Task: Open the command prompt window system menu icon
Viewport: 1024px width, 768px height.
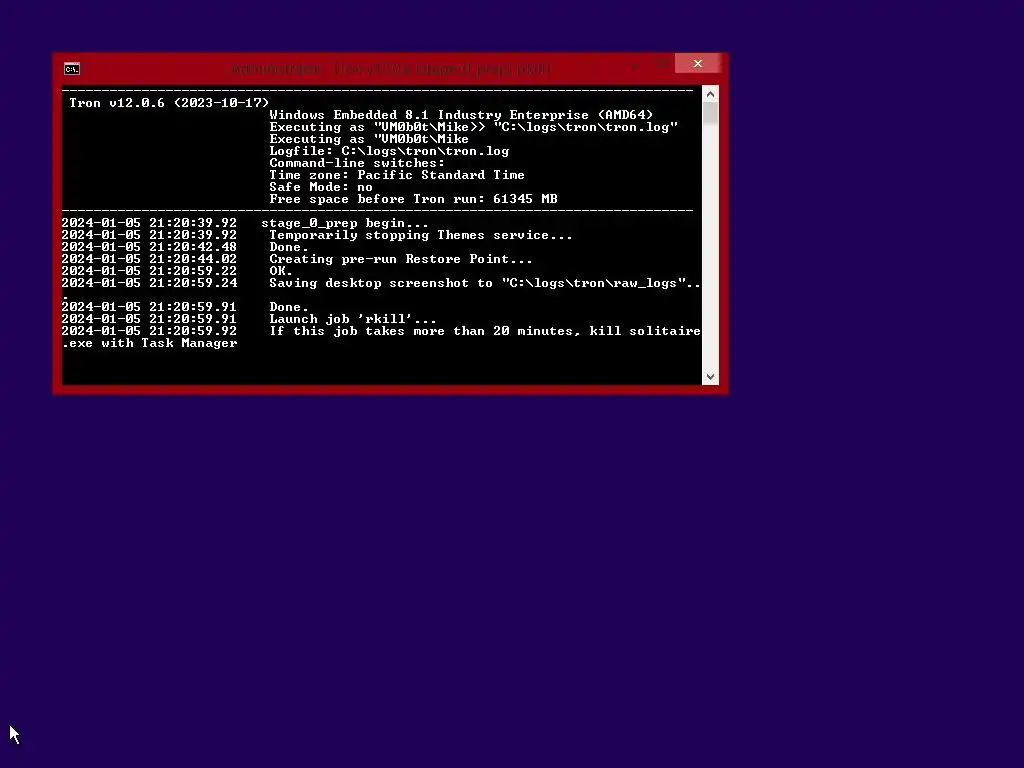Action: click(x=72, y=69)
